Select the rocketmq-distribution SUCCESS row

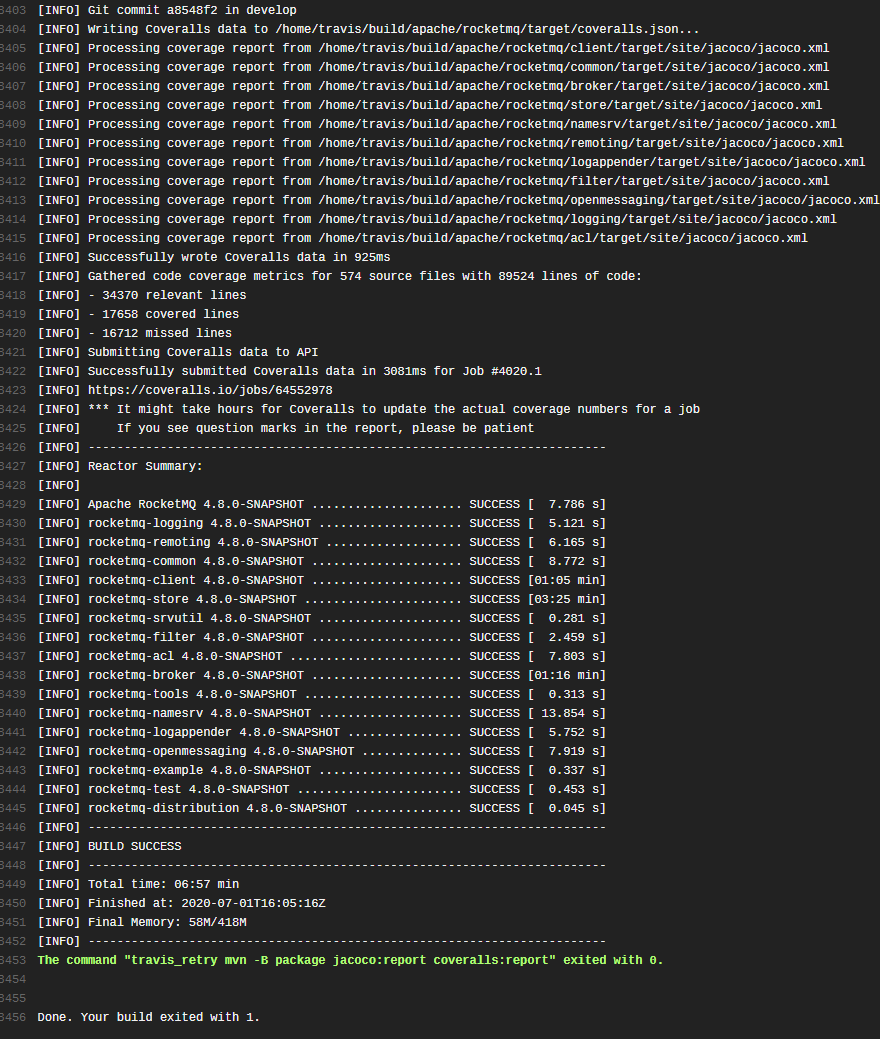[x=321, y=808]
